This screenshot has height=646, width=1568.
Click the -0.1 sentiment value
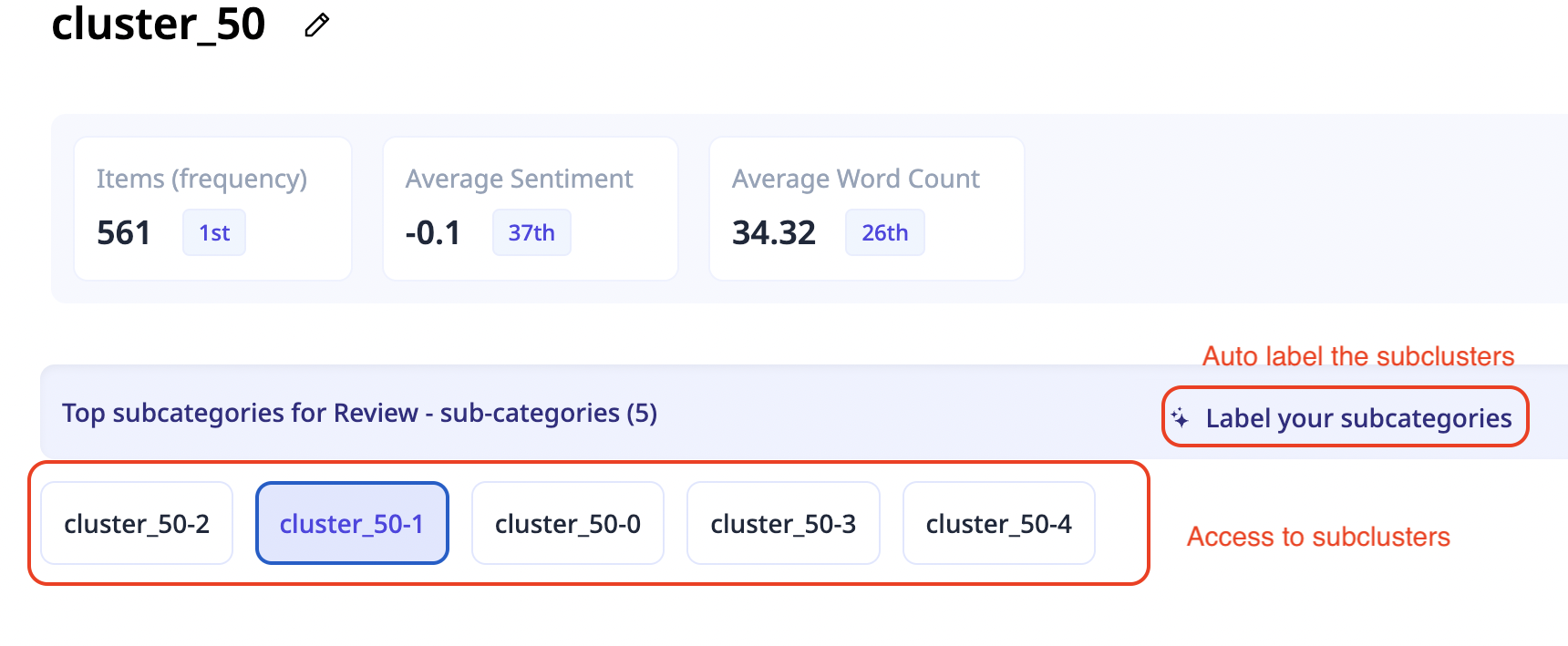[x=433, y=233]
